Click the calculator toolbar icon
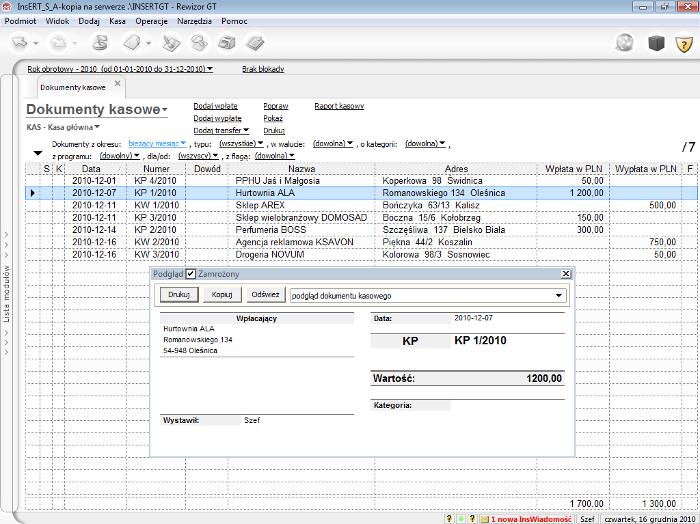Viewport: 700px width, 524px height. point(255,43)
